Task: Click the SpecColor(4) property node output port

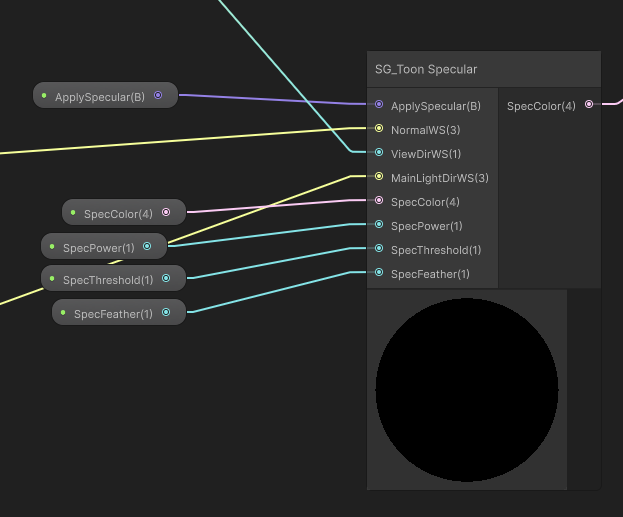Action: coord(166,212)
